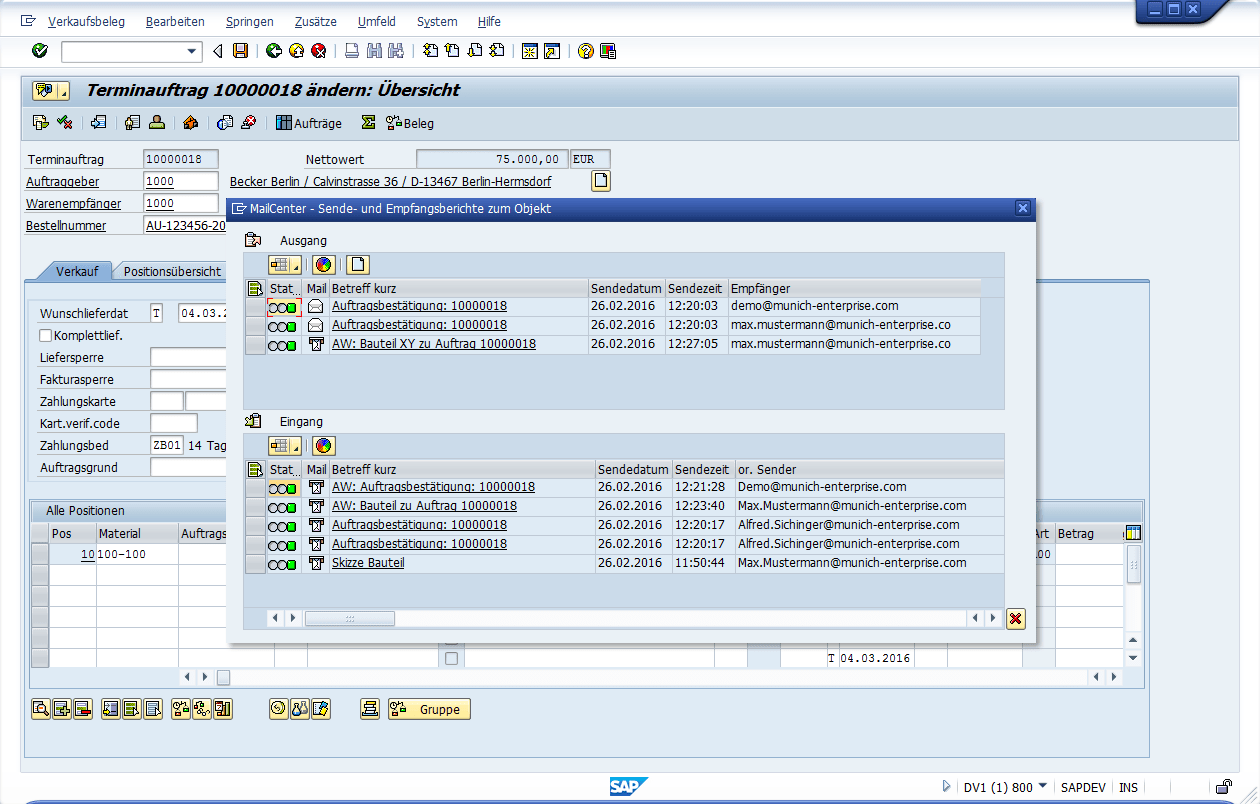Click the red X cancel button in MailCenter dialog

tap(1016, 619)
